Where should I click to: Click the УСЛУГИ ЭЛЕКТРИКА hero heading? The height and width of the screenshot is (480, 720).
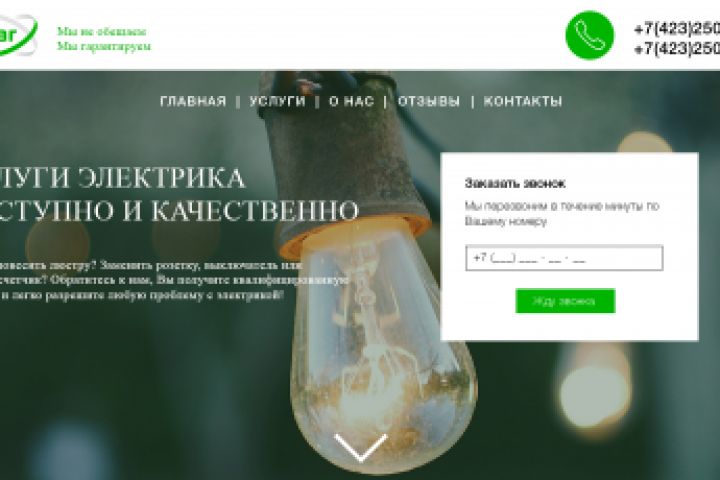(x=122, y=178)
